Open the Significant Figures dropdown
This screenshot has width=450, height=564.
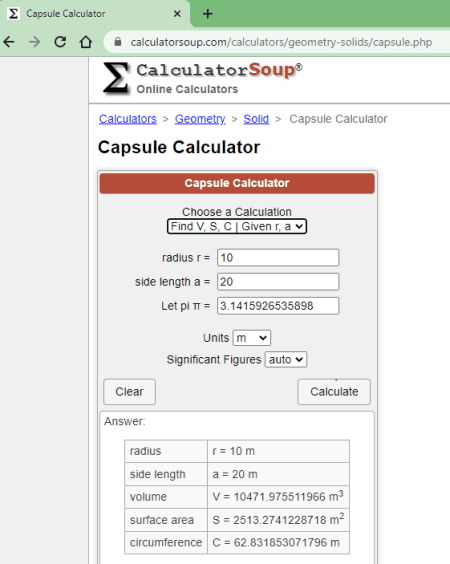[286, 359]
